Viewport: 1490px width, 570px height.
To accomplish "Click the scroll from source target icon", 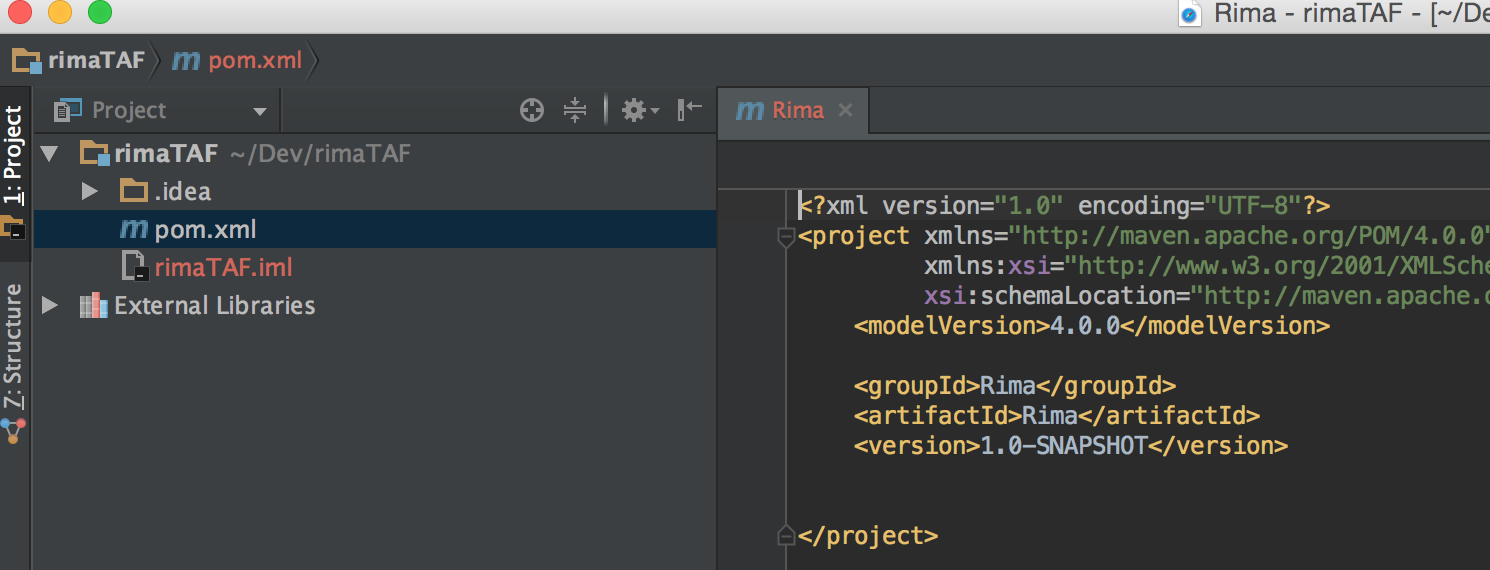I will [532, 110].
